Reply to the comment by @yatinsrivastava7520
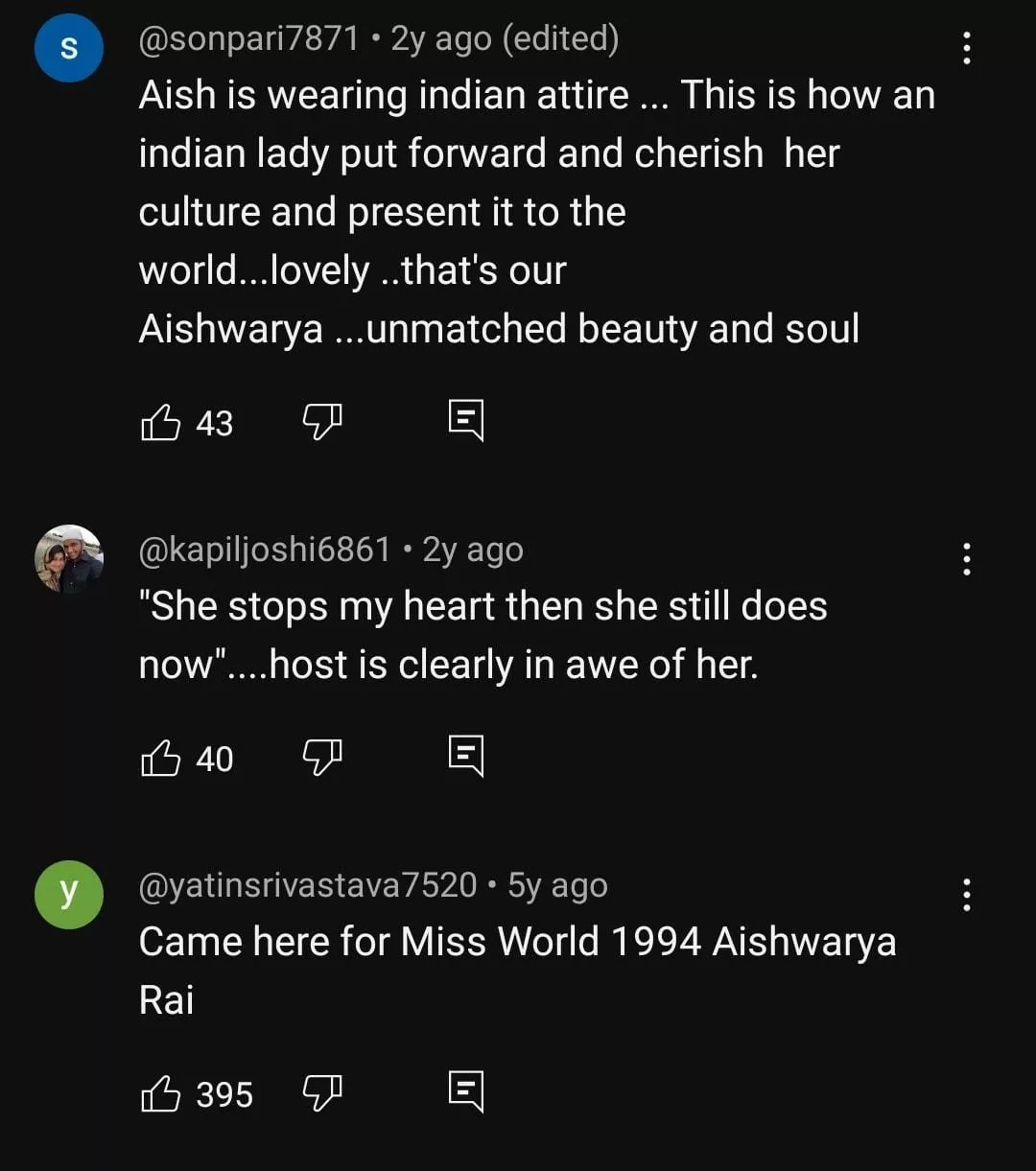This screenshot has width=1036, height=1171. coord(466,1092)
